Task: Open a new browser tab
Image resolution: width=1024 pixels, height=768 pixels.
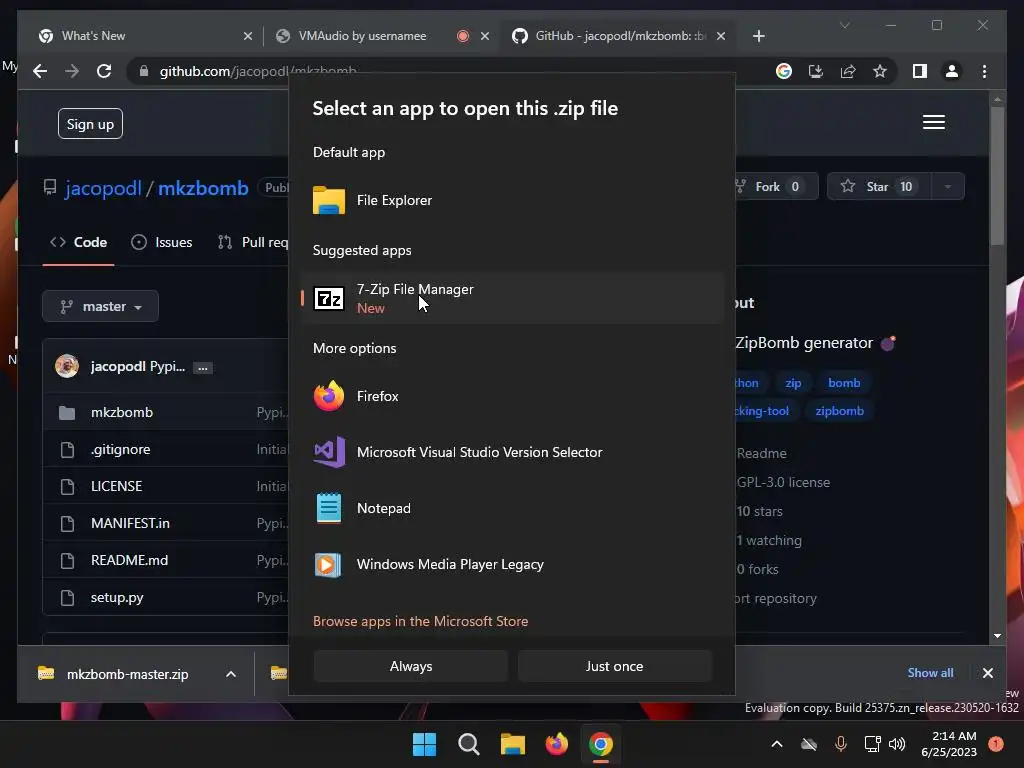Action: click(758, 36)
